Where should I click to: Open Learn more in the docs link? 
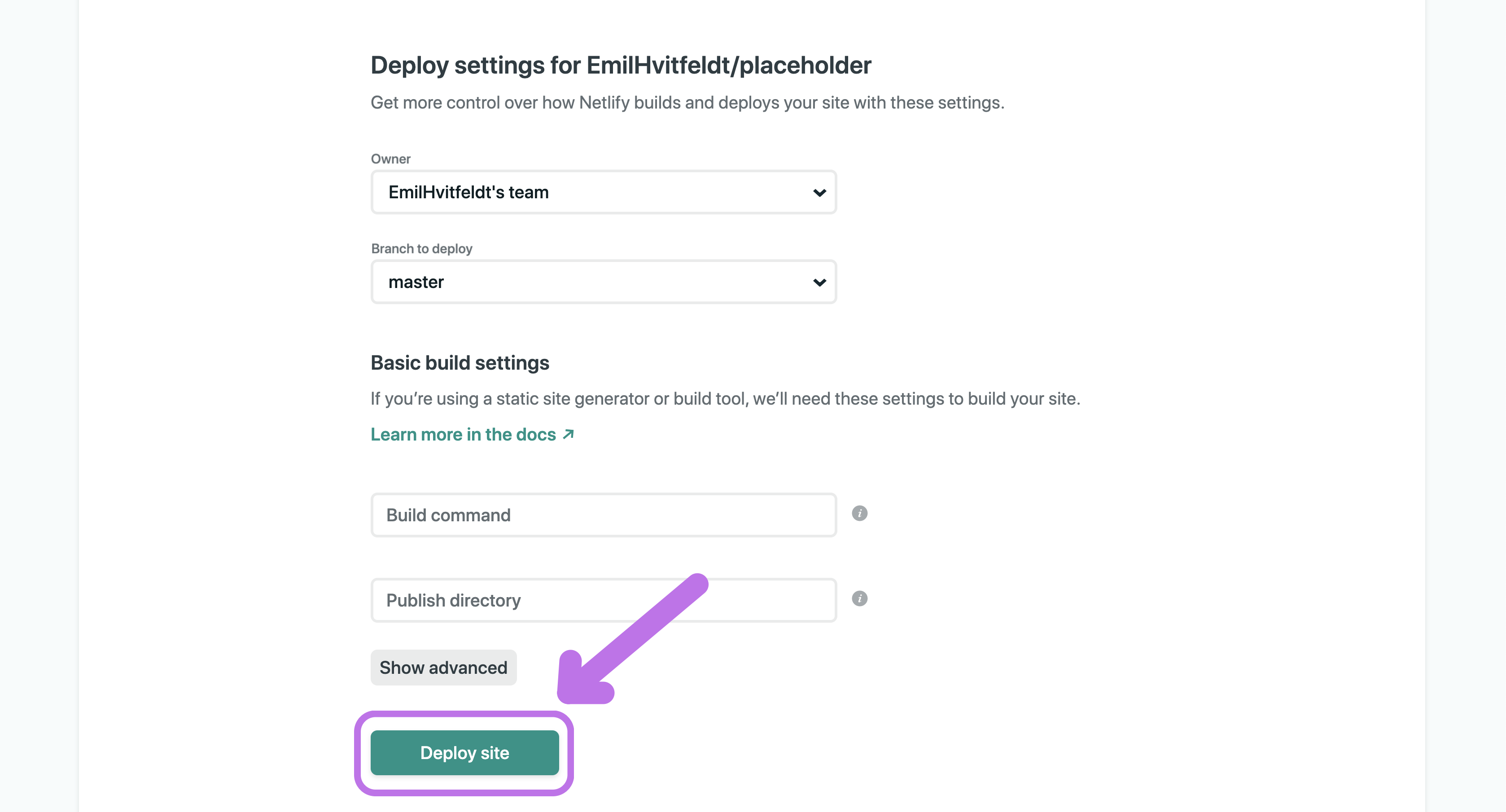[x=463, y=434]
